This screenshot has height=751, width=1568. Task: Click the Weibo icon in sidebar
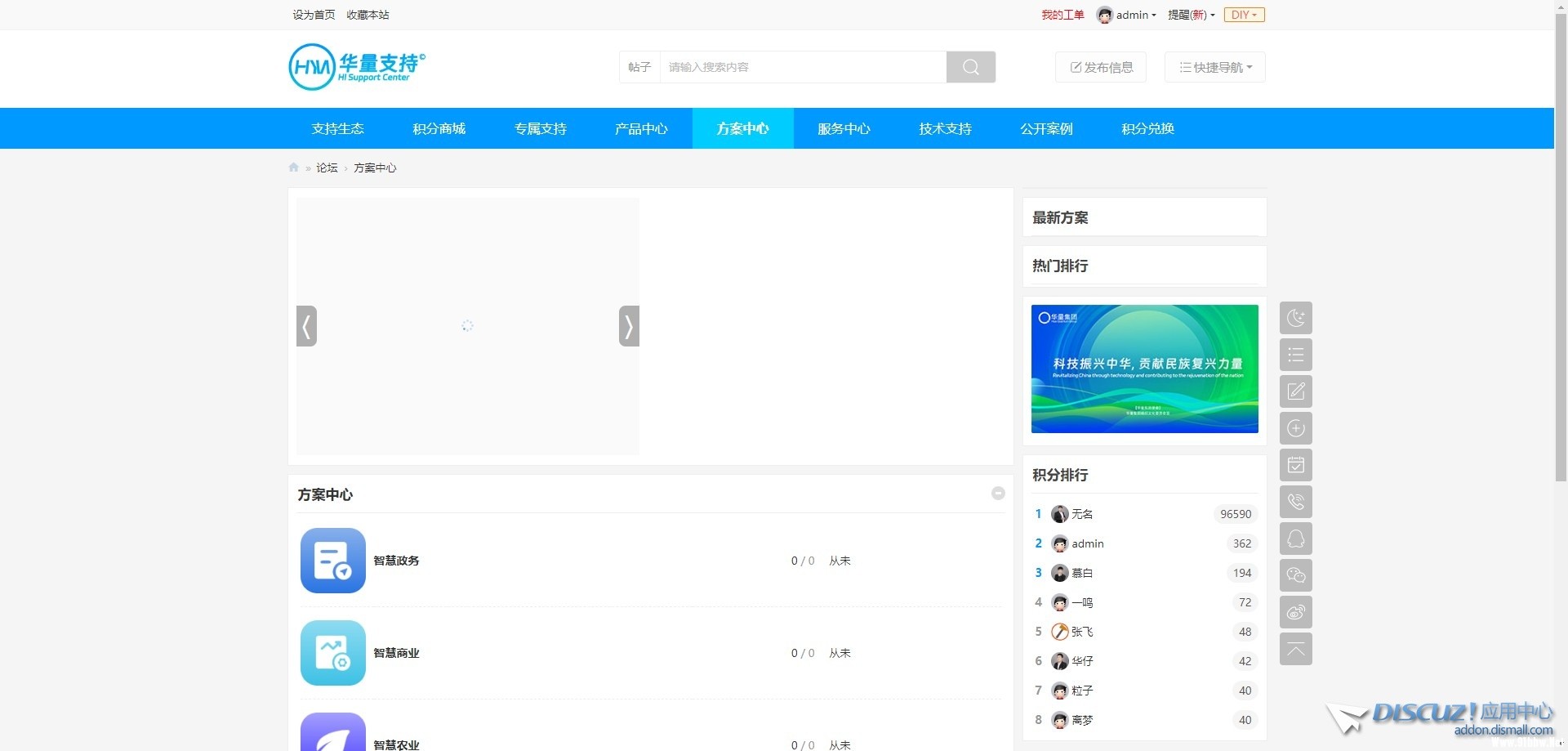pos(1295,612)
